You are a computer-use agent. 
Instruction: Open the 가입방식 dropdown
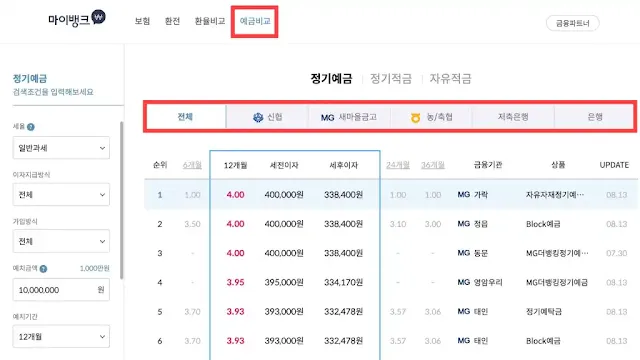(x=61, y=241)
